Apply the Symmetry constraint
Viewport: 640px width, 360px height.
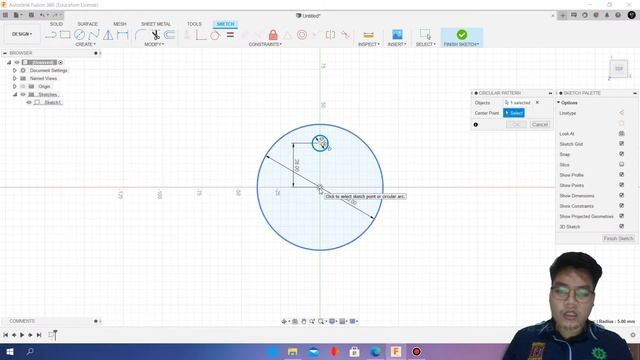[x=331, y=35]
